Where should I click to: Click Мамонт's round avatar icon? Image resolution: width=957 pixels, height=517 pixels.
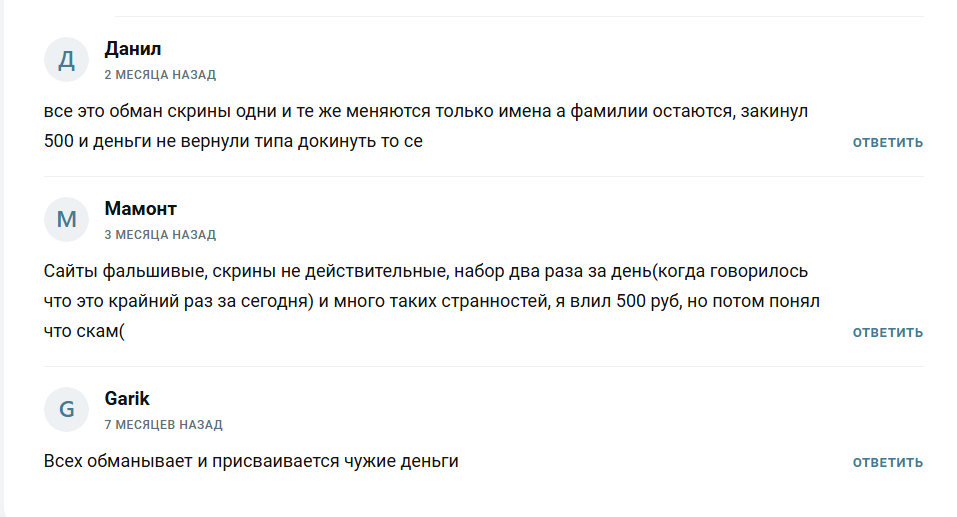67,219
